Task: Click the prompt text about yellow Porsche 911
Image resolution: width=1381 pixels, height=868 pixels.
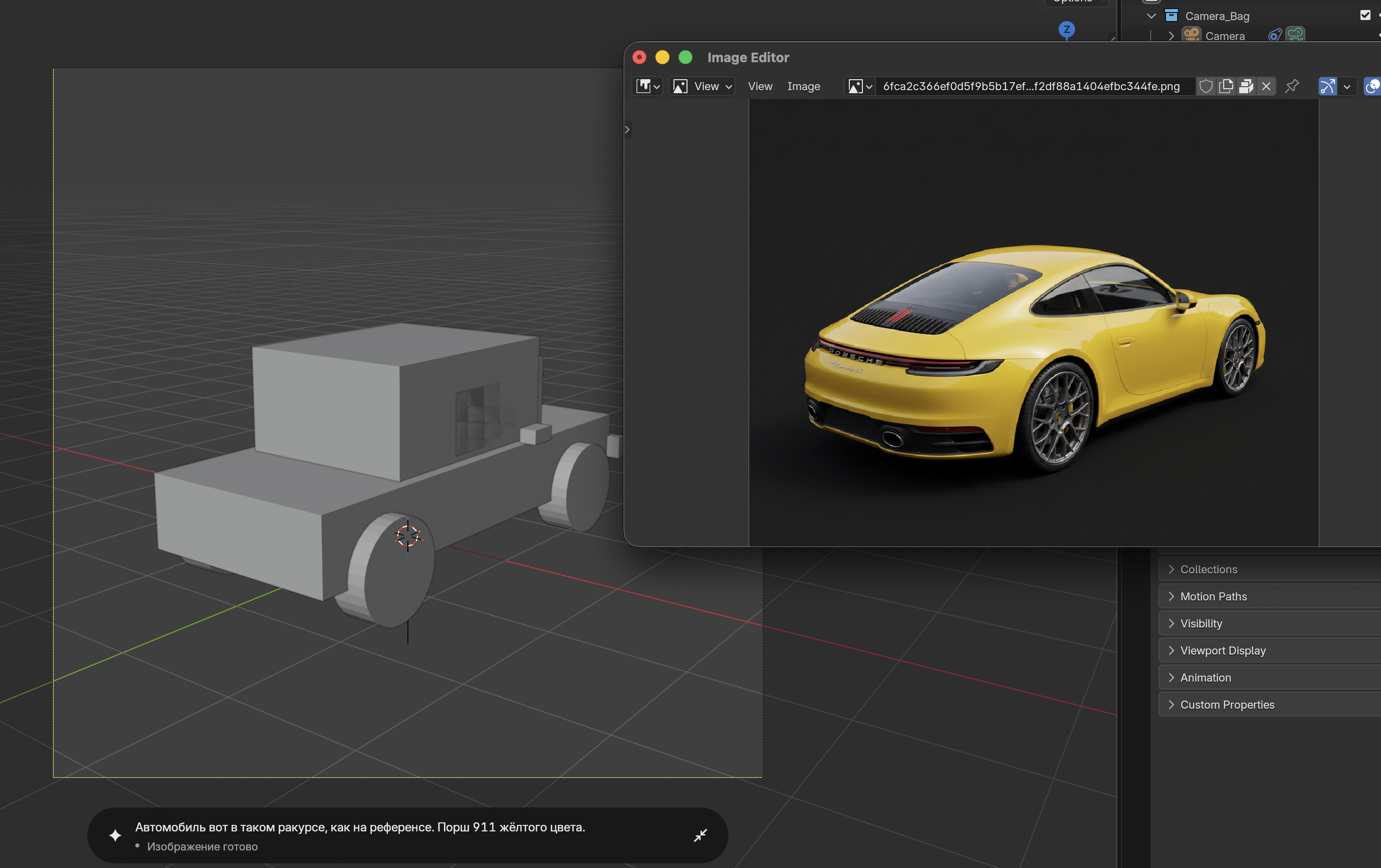Action: point(360,827)
